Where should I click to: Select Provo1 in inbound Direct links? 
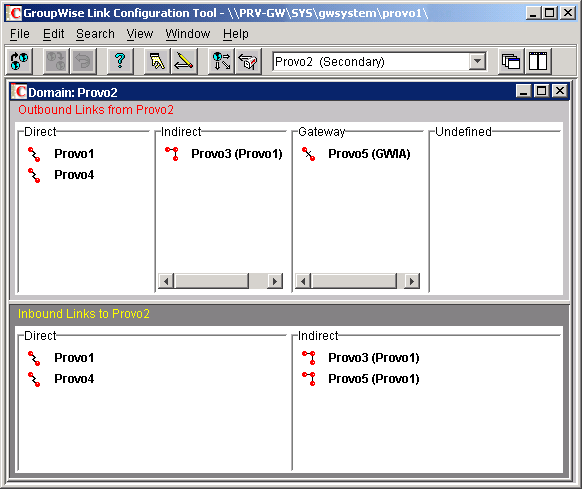(74, 358)
